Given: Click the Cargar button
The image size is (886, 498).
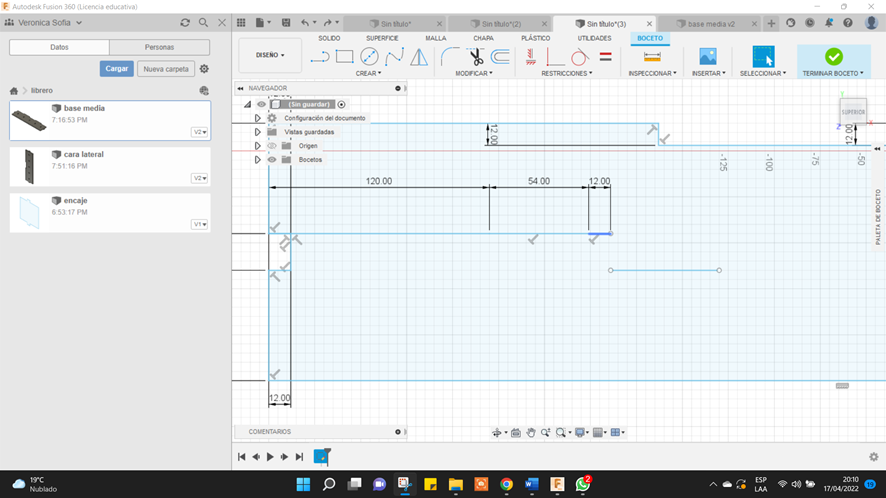Looking at the screenshot, I should coord(116,69).
